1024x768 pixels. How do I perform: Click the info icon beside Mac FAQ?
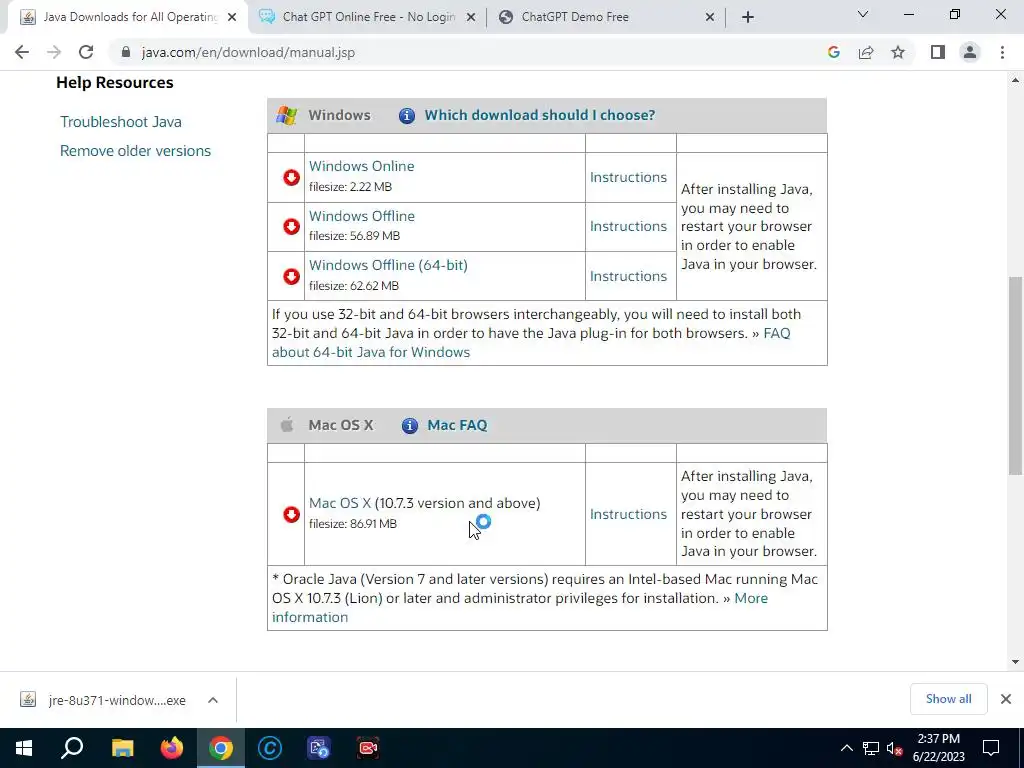(x=409, y=426)
